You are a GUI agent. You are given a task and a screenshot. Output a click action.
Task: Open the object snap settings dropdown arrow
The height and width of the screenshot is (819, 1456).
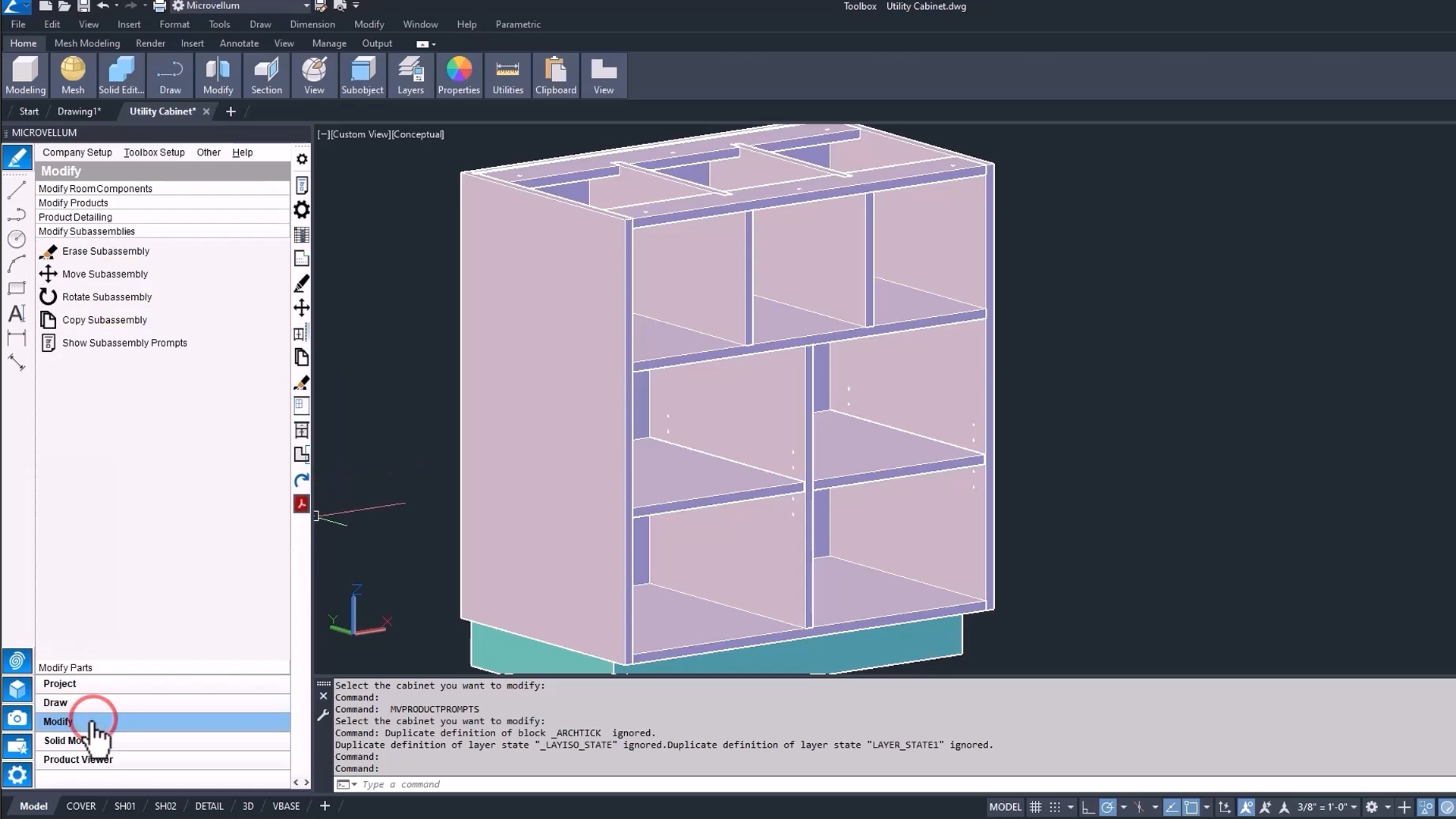click(1207, 807)
